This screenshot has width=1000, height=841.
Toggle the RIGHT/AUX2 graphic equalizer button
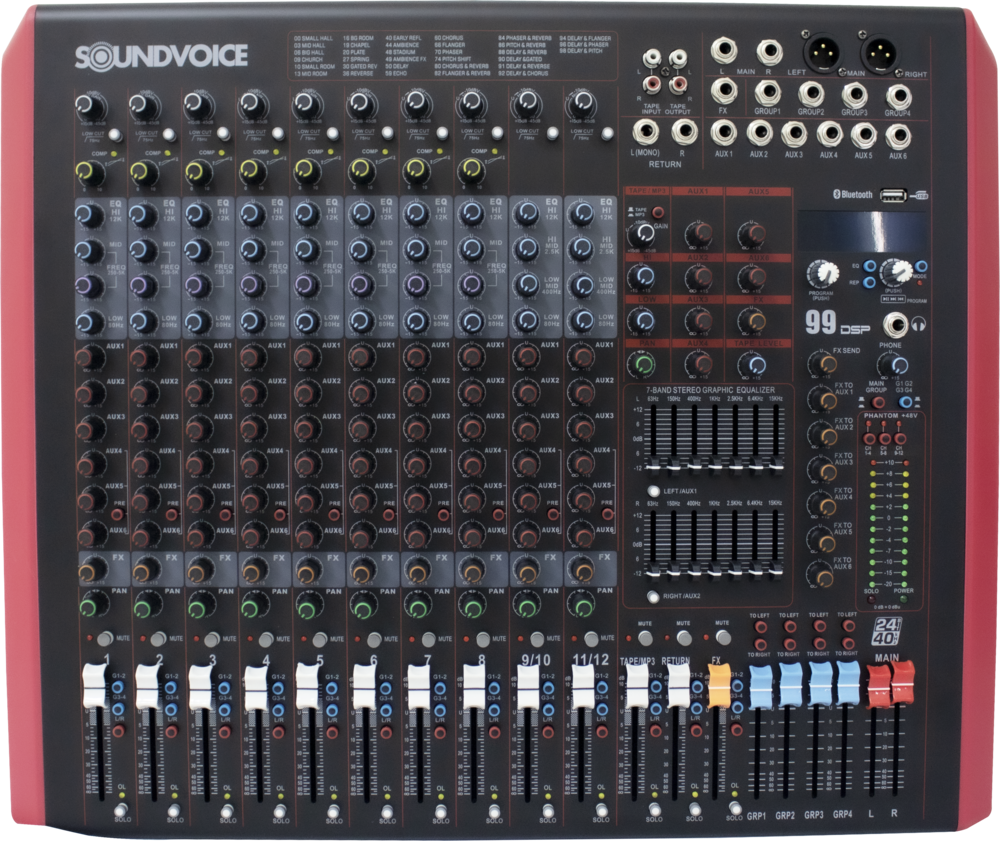click(x=652, y=596)
